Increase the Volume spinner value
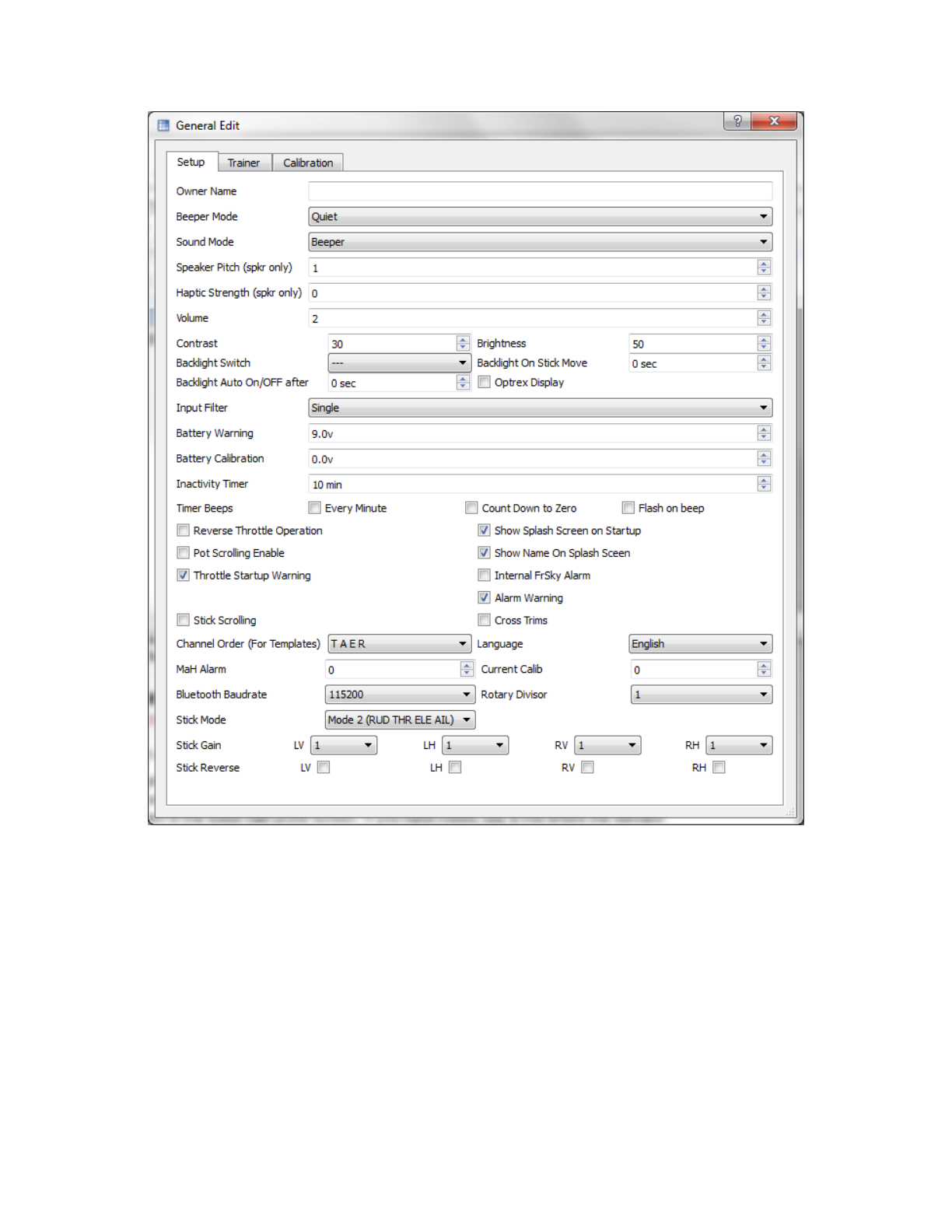 click(x=764, y=314)
